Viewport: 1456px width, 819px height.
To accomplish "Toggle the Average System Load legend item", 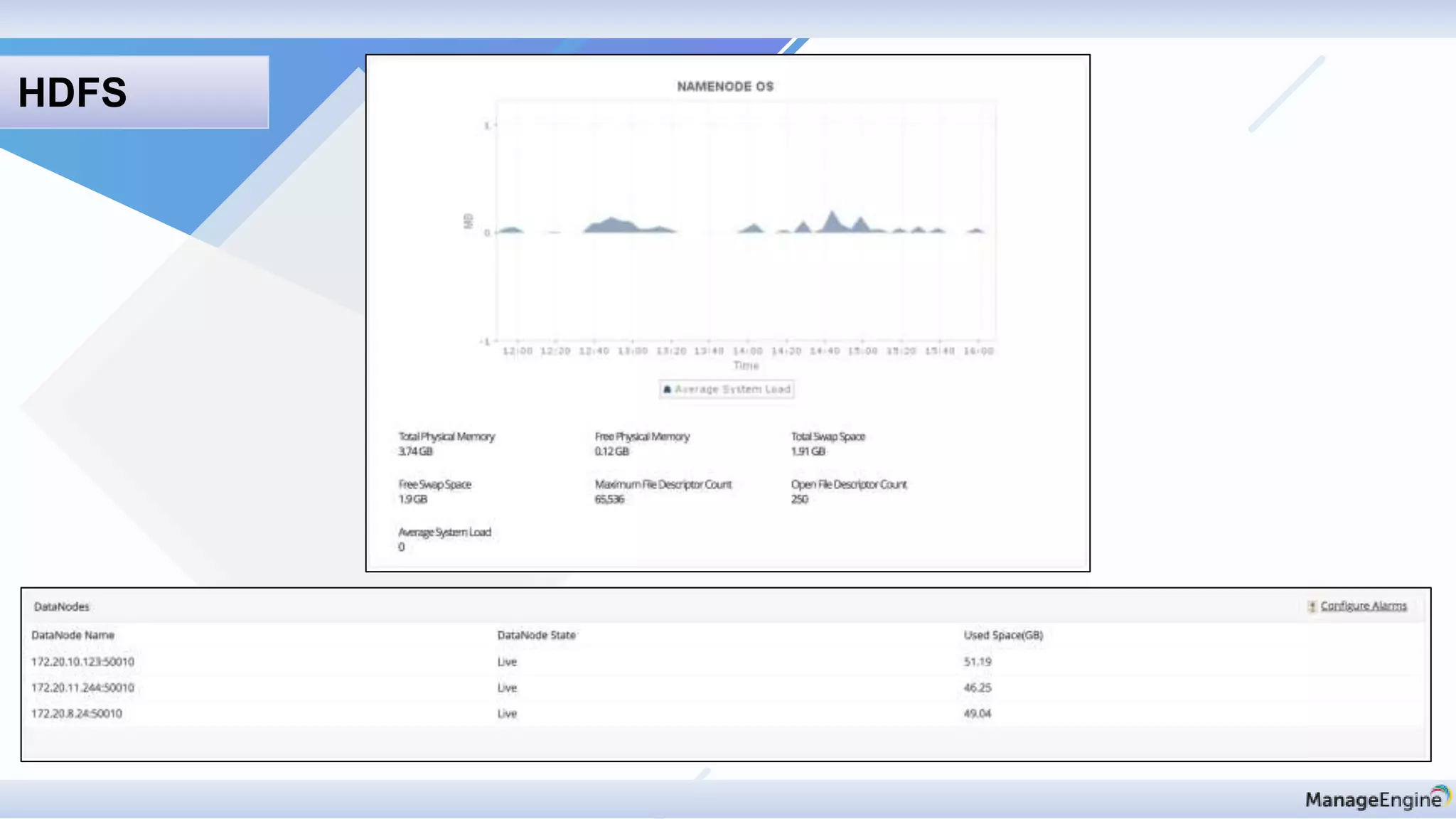I will point(732,389).
